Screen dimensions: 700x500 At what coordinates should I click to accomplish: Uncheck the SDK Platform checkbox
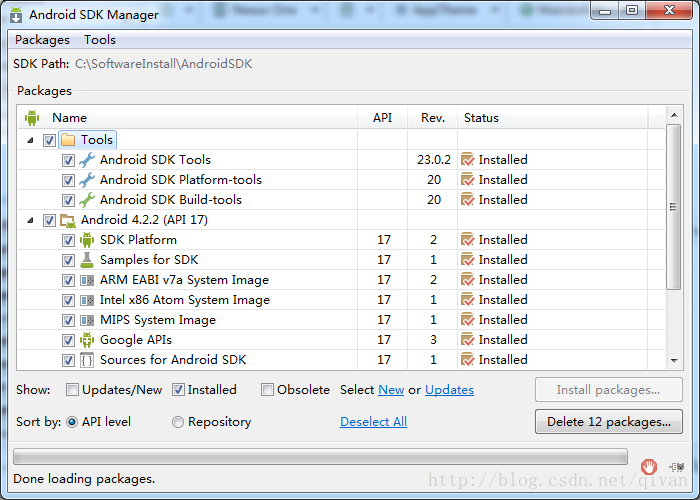coord(68,241)
